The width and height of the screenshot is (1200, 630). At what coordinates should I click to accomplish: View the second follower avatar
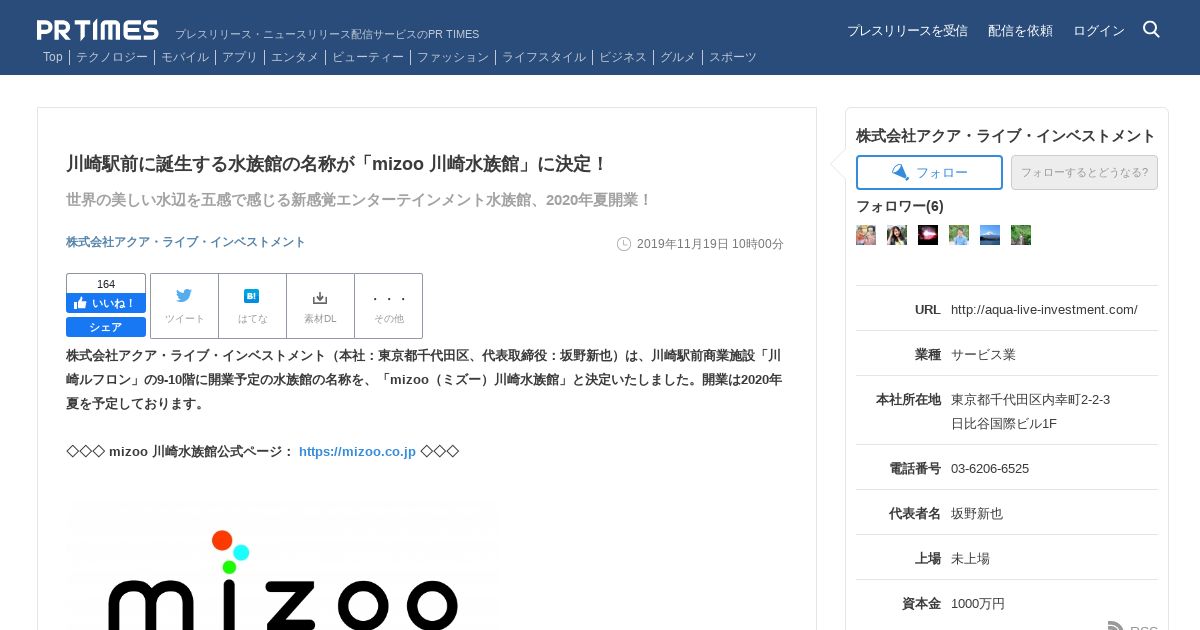coord(897,235)
